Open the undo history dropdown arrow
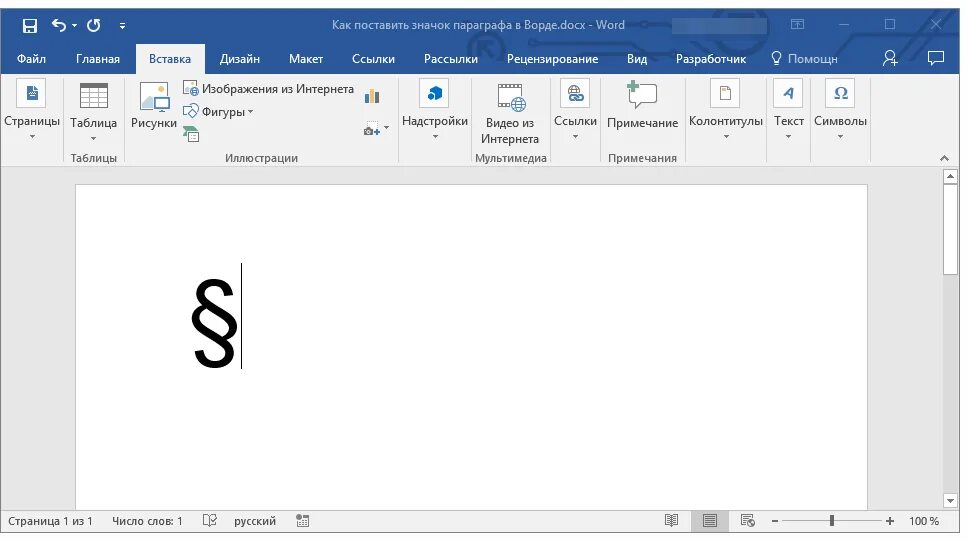 tap(74, 25)
